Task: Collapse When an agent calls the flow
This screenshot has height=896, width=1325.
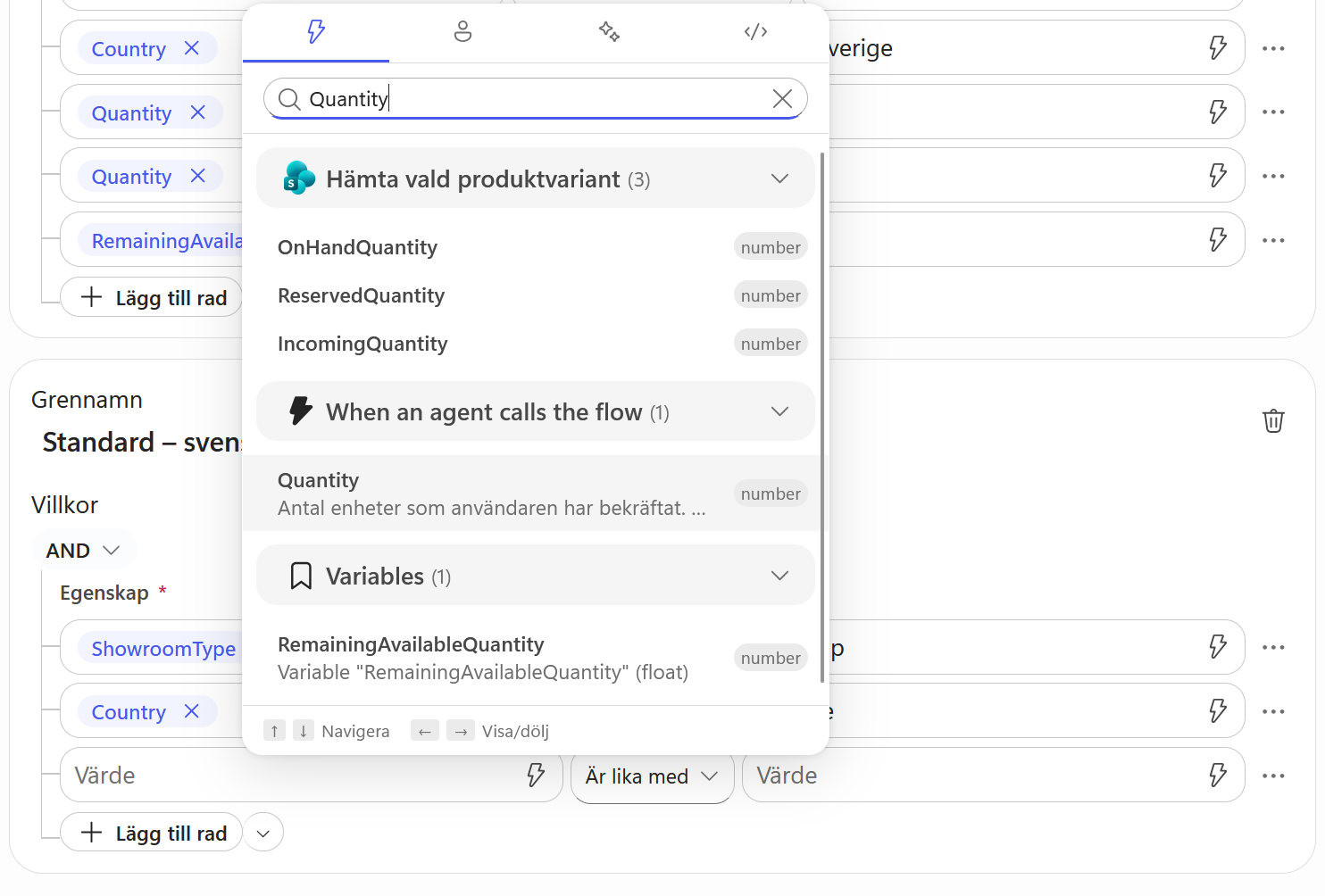Action: [779, 411]
